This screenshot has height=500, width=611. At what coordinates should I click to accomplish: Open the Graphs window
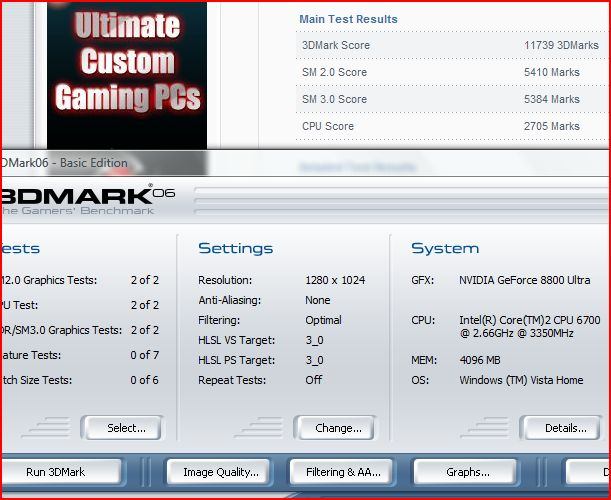pos(466,472)
